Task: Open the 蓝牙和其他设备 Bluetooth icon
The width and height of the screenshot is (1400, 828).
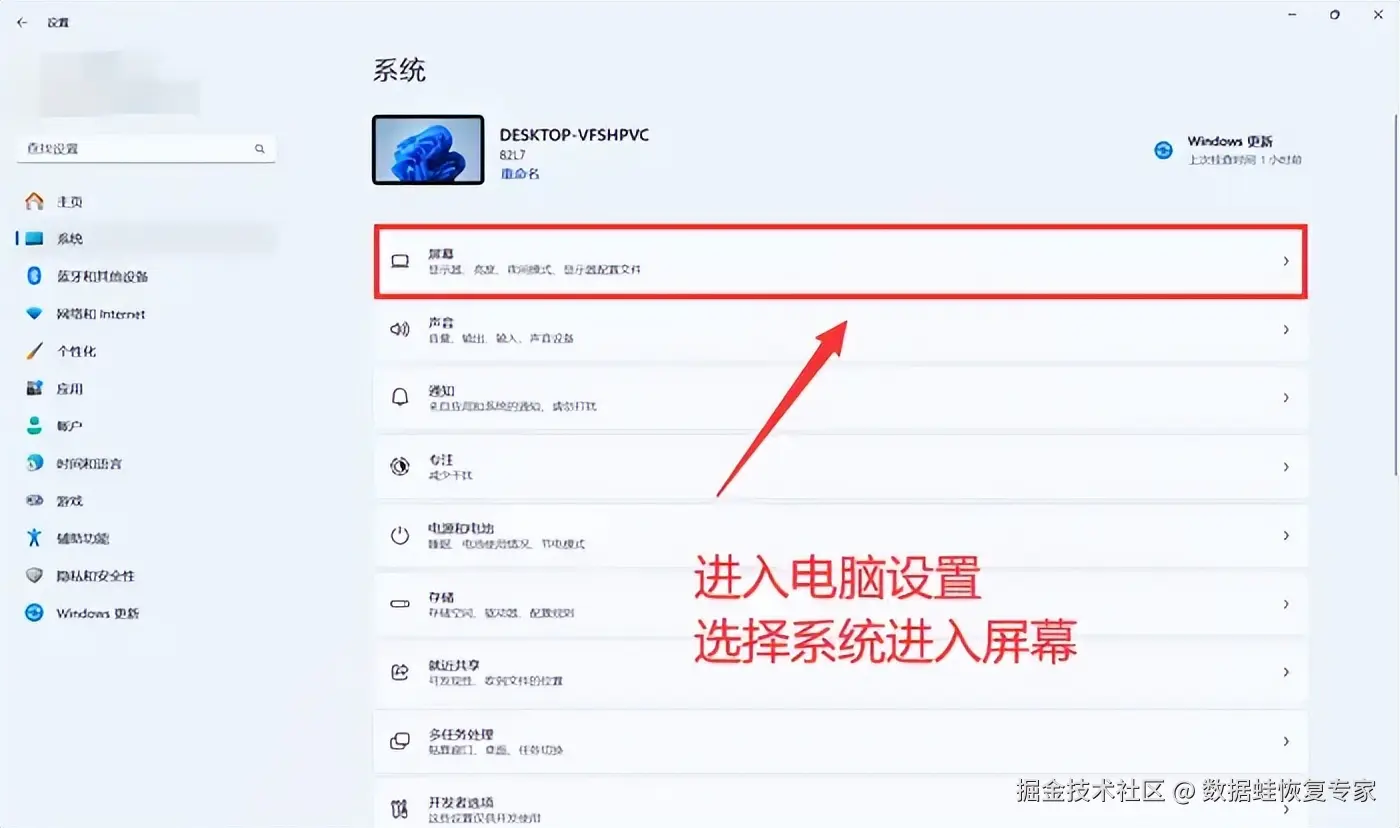Action: pyautogui.click(x=34, y=276)
